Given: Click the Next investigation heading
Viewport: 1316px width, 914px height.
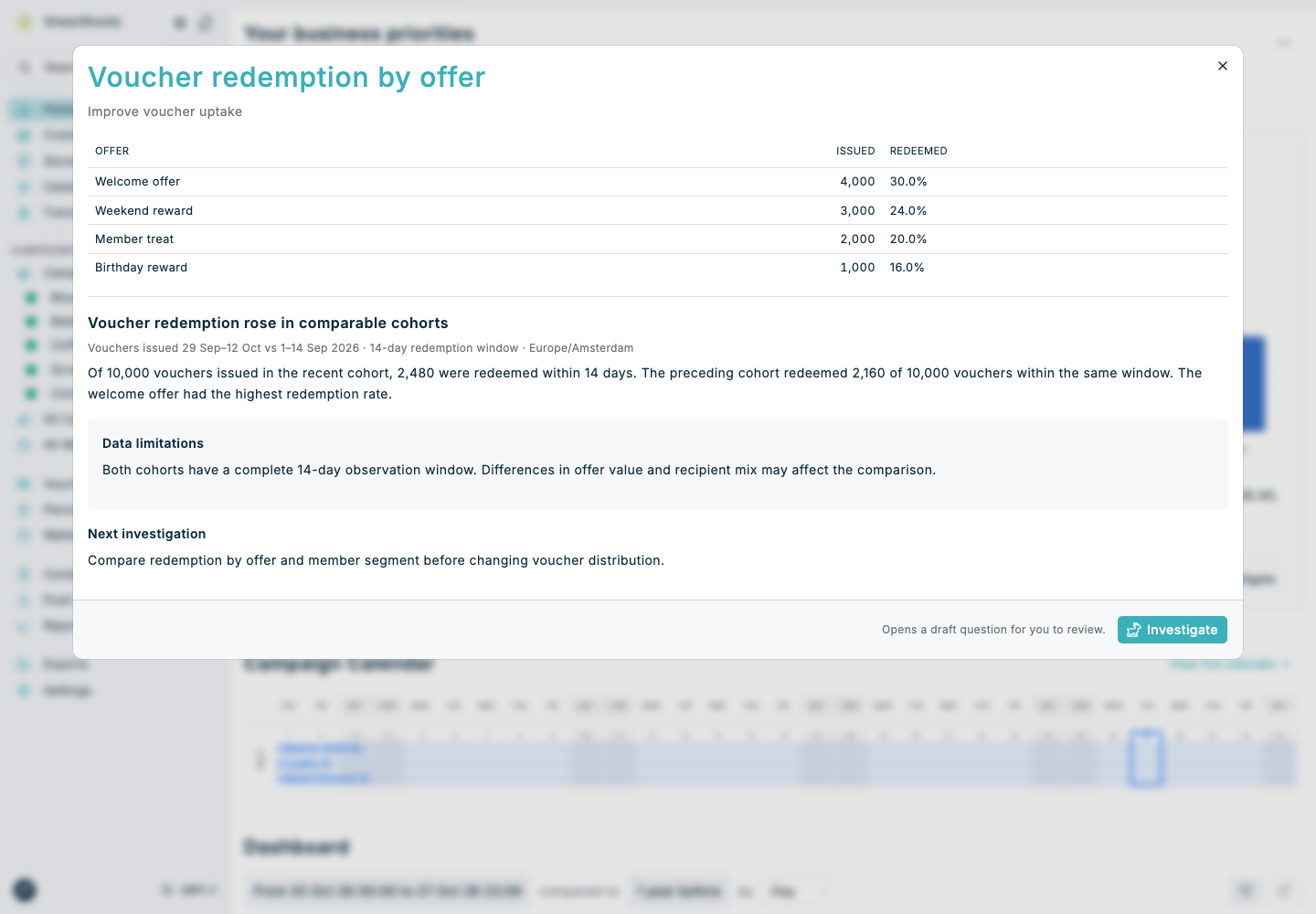Looking at the screenshot, I should [147, 534].
